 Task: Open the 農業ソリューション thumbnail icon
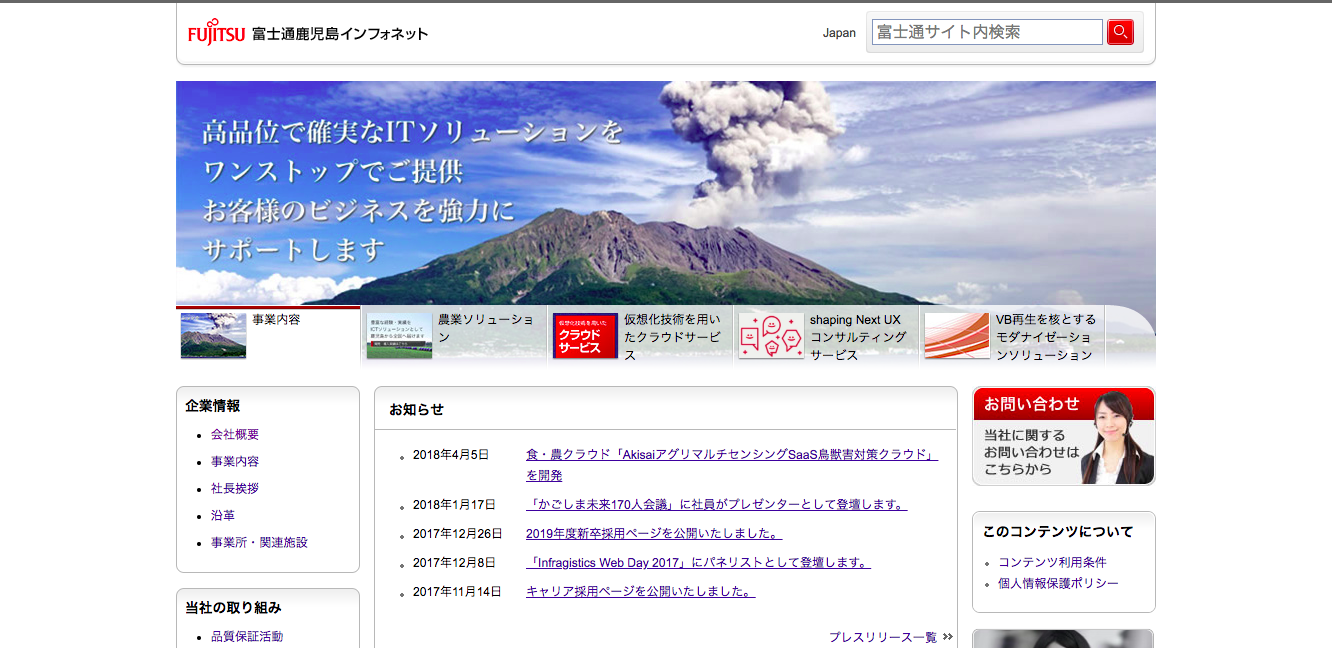tap(399, 336)
